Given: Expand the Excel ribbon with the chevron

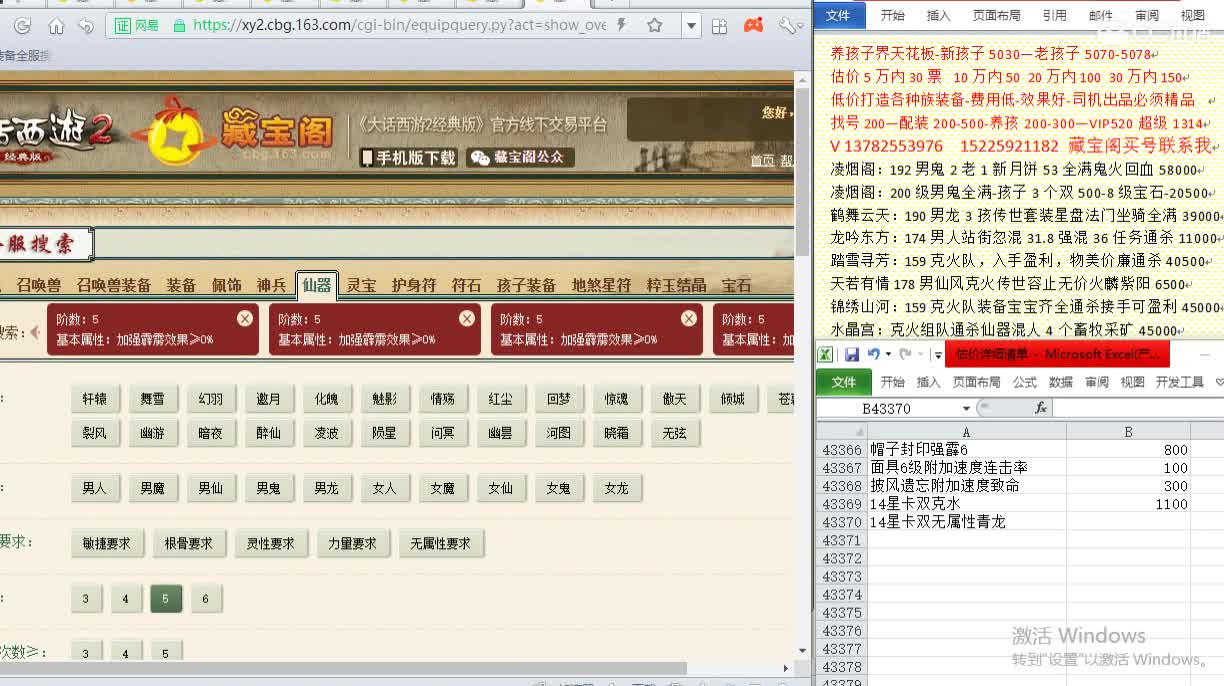Looking at the screenshot, I should tap(1219, 382).
